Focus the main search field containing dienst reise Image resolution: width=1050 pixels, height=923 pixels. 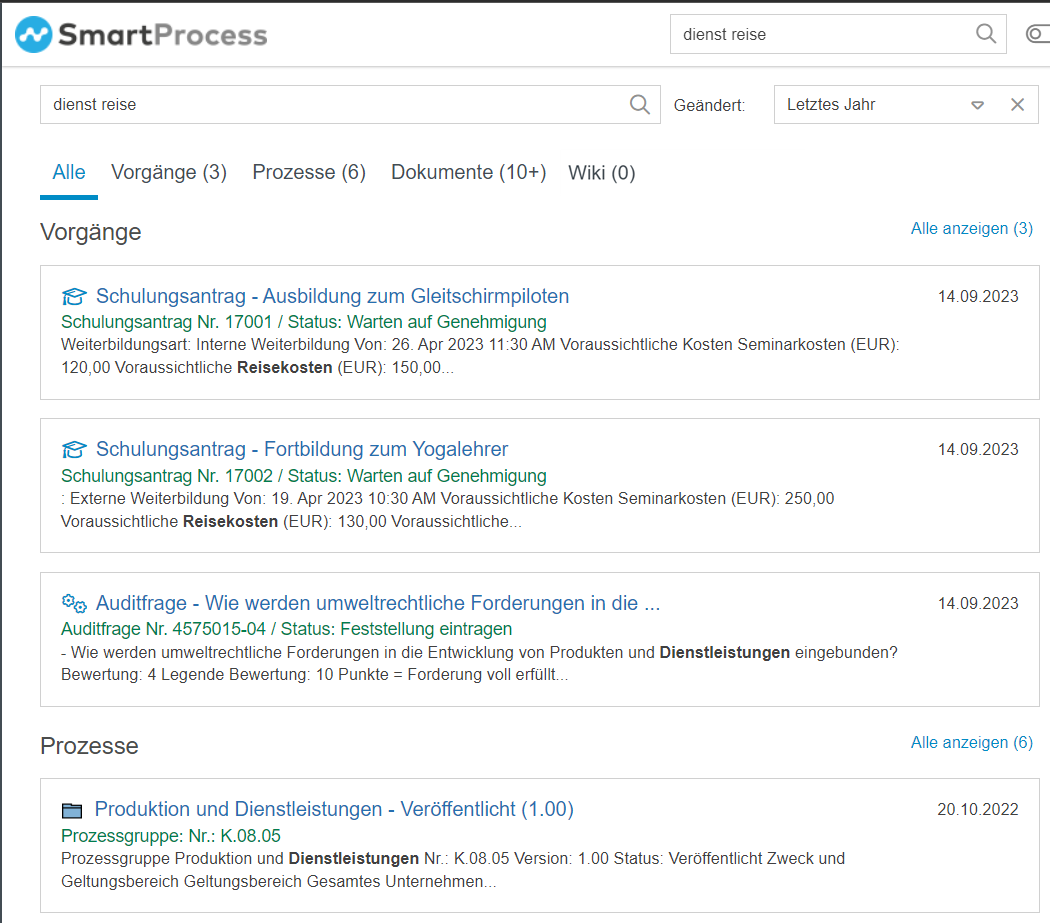330,105
